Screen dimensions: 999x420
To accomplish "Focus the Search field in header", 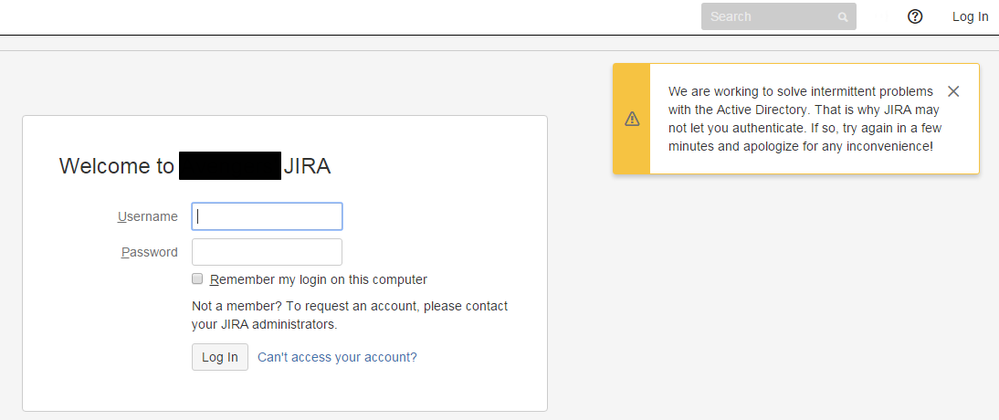I will [779, 17].
